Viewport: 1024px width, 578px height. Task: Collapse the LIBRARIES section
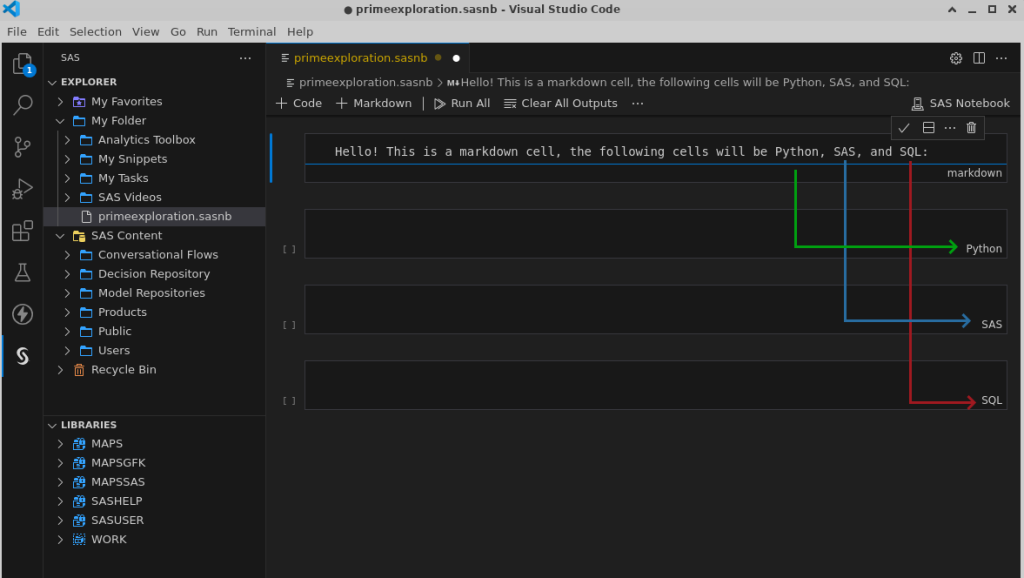52,425
